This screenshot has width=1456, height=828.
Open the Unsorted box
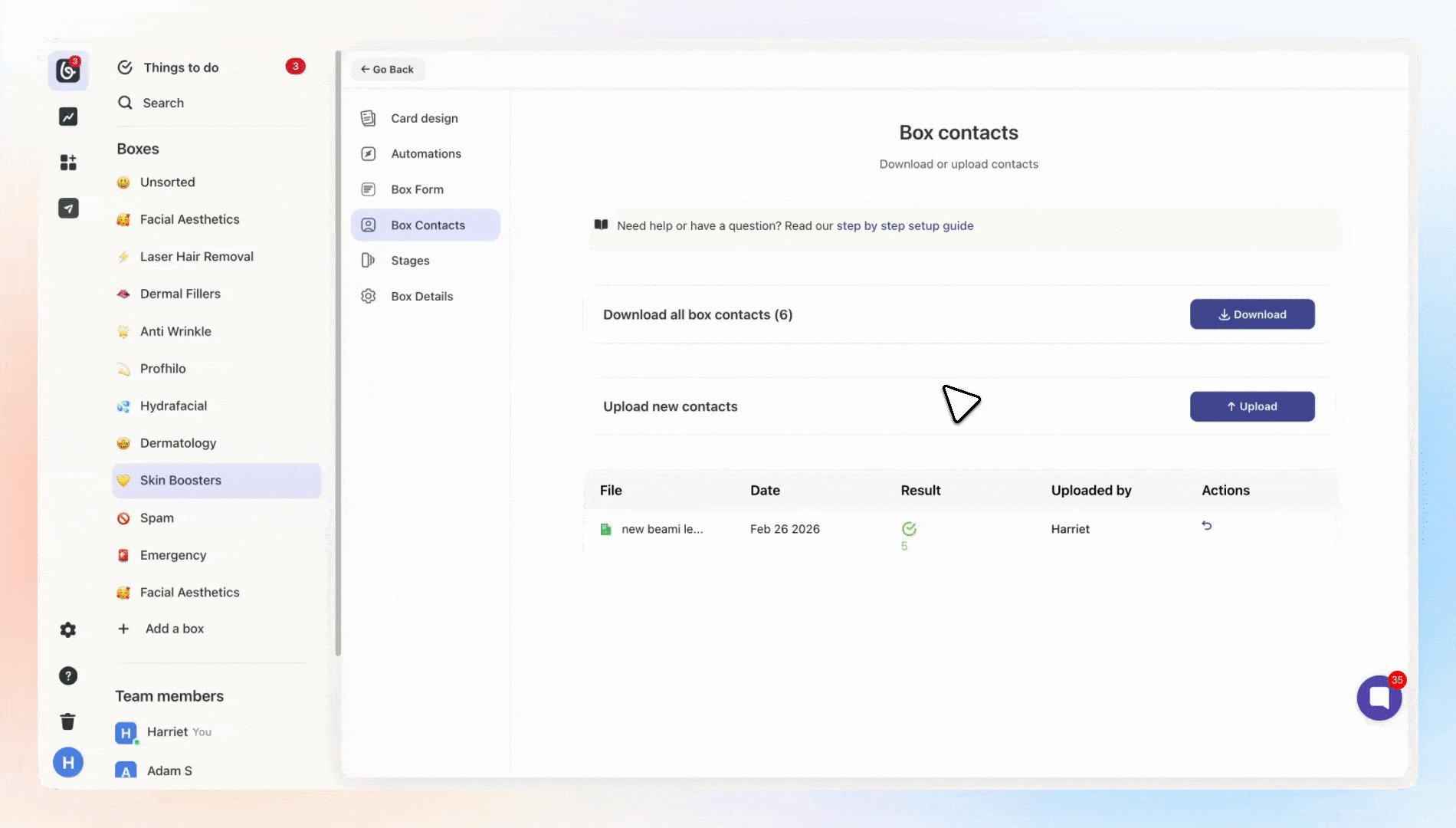[216, 182]
